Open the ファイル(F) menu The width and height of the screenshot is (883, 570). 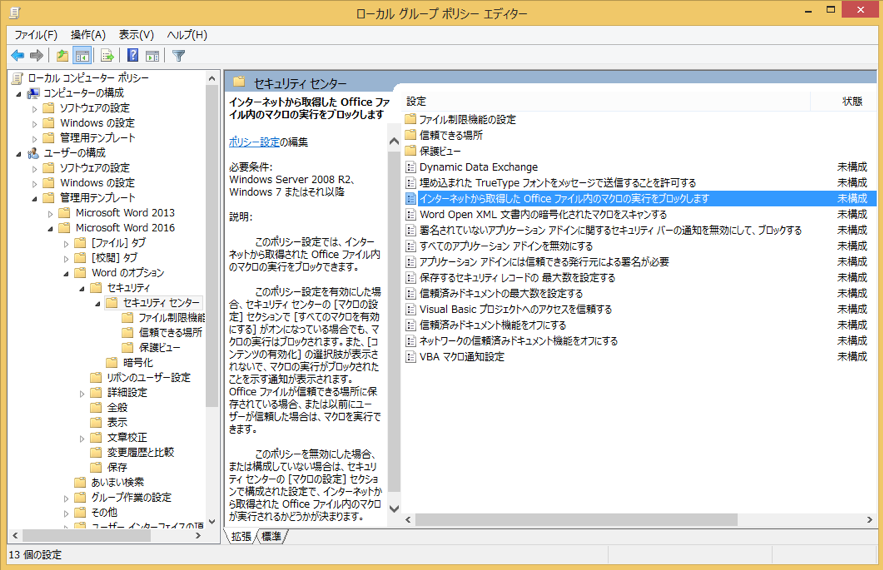tap(36, 34)
